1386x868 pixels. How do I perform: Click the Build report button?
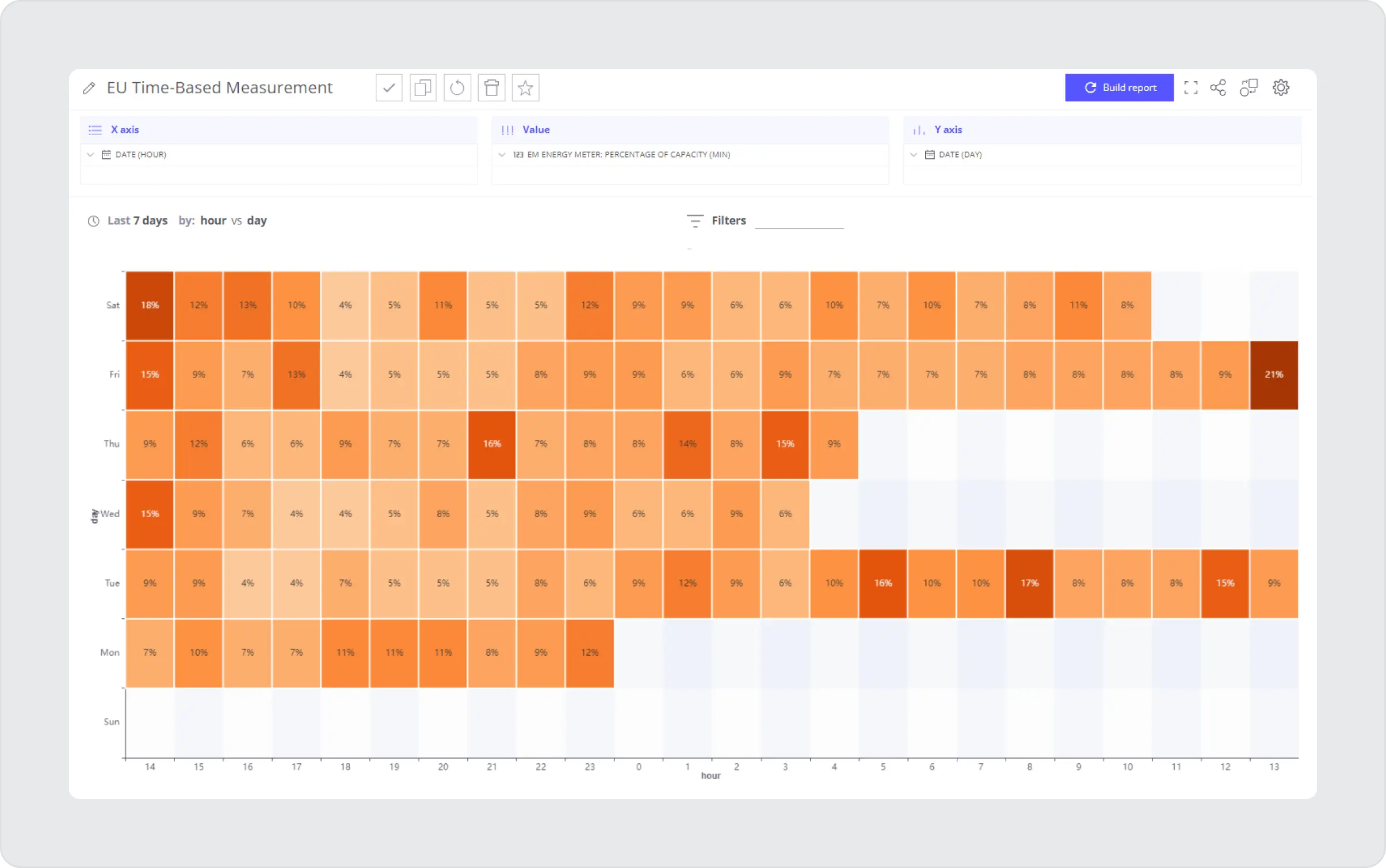pyautogui.click(x=1119, y=87)
